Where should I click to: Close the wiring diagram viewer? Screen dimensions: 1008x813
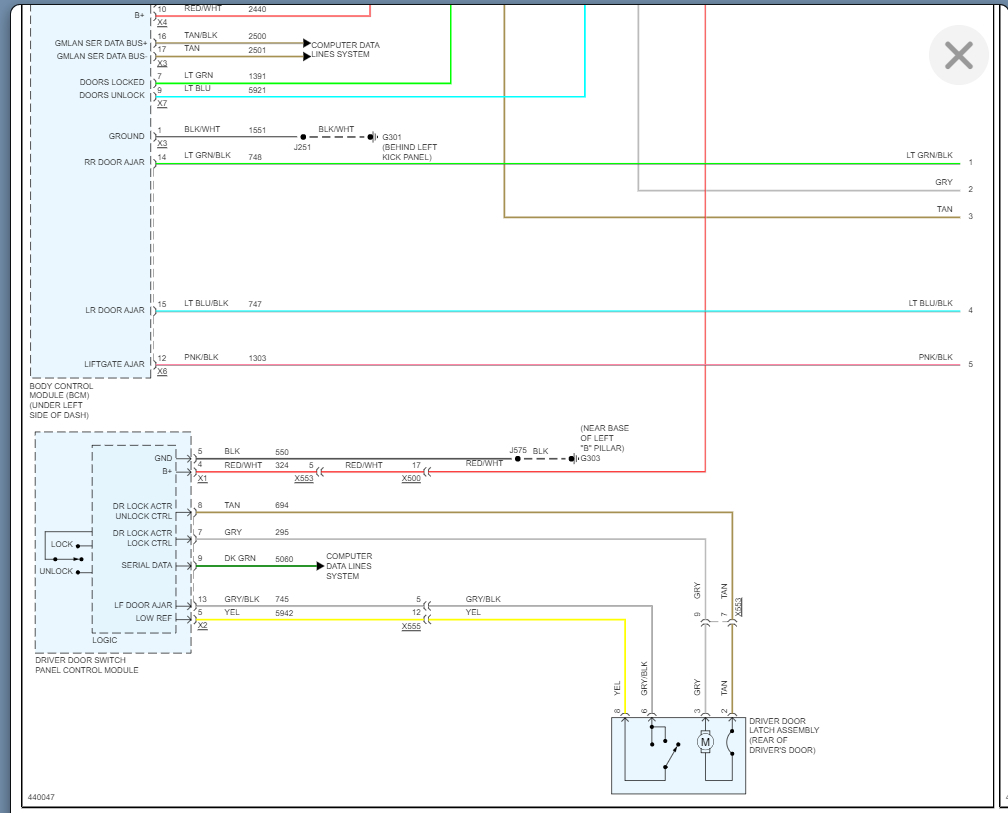[958, 55]
